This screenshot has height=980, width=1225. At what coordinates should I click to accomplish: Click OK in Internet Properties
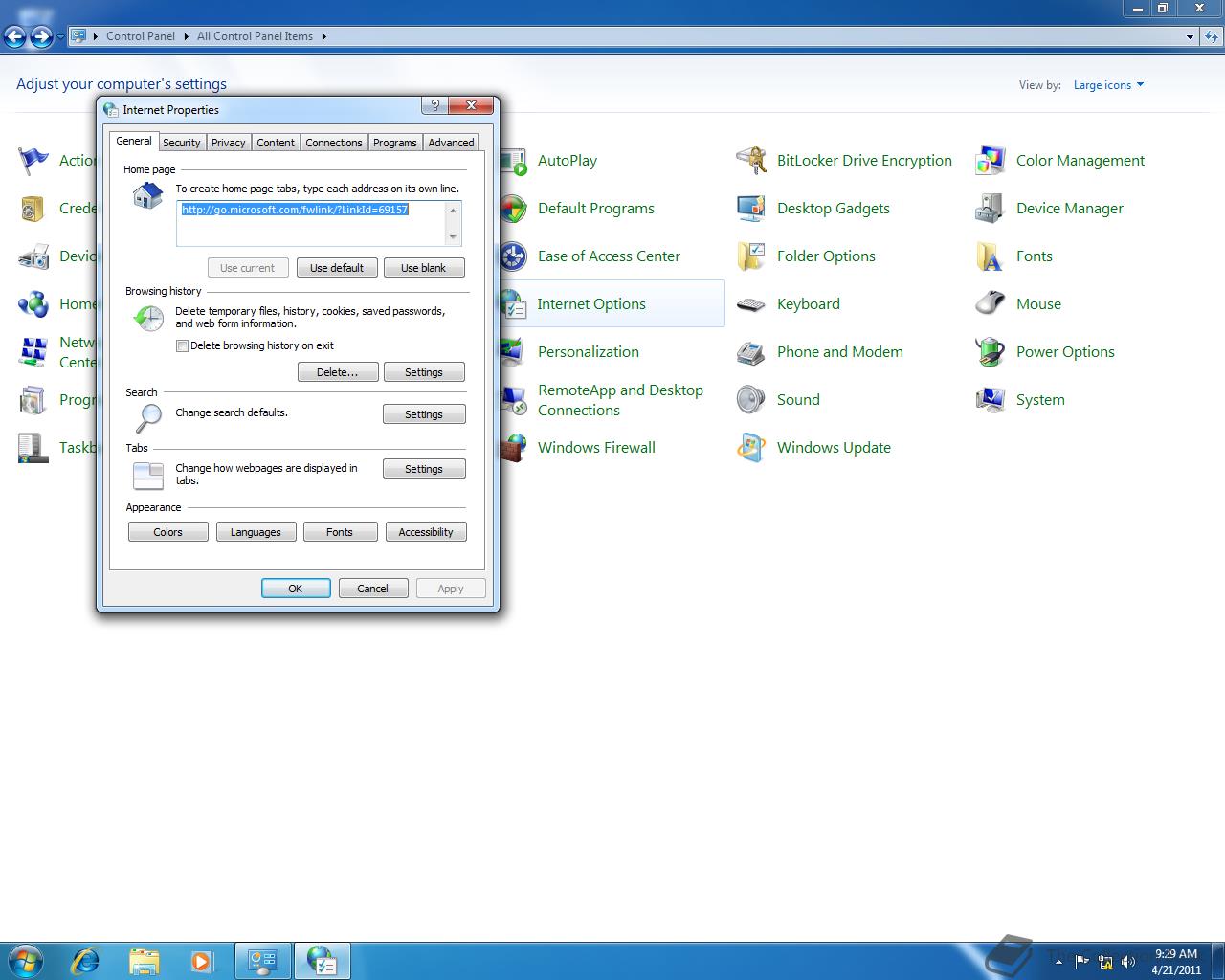[296, 589]
